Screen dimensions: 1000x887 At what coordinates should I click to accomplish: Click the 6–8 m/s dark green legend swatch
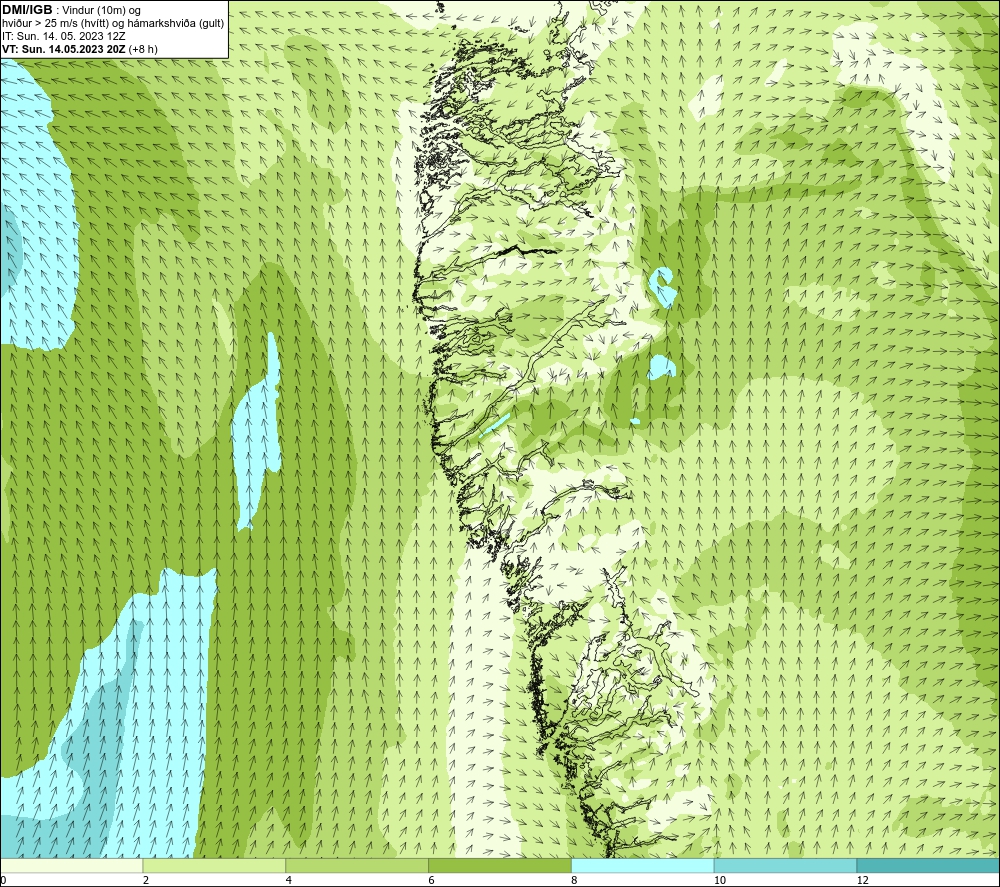[x=500, y=865]
